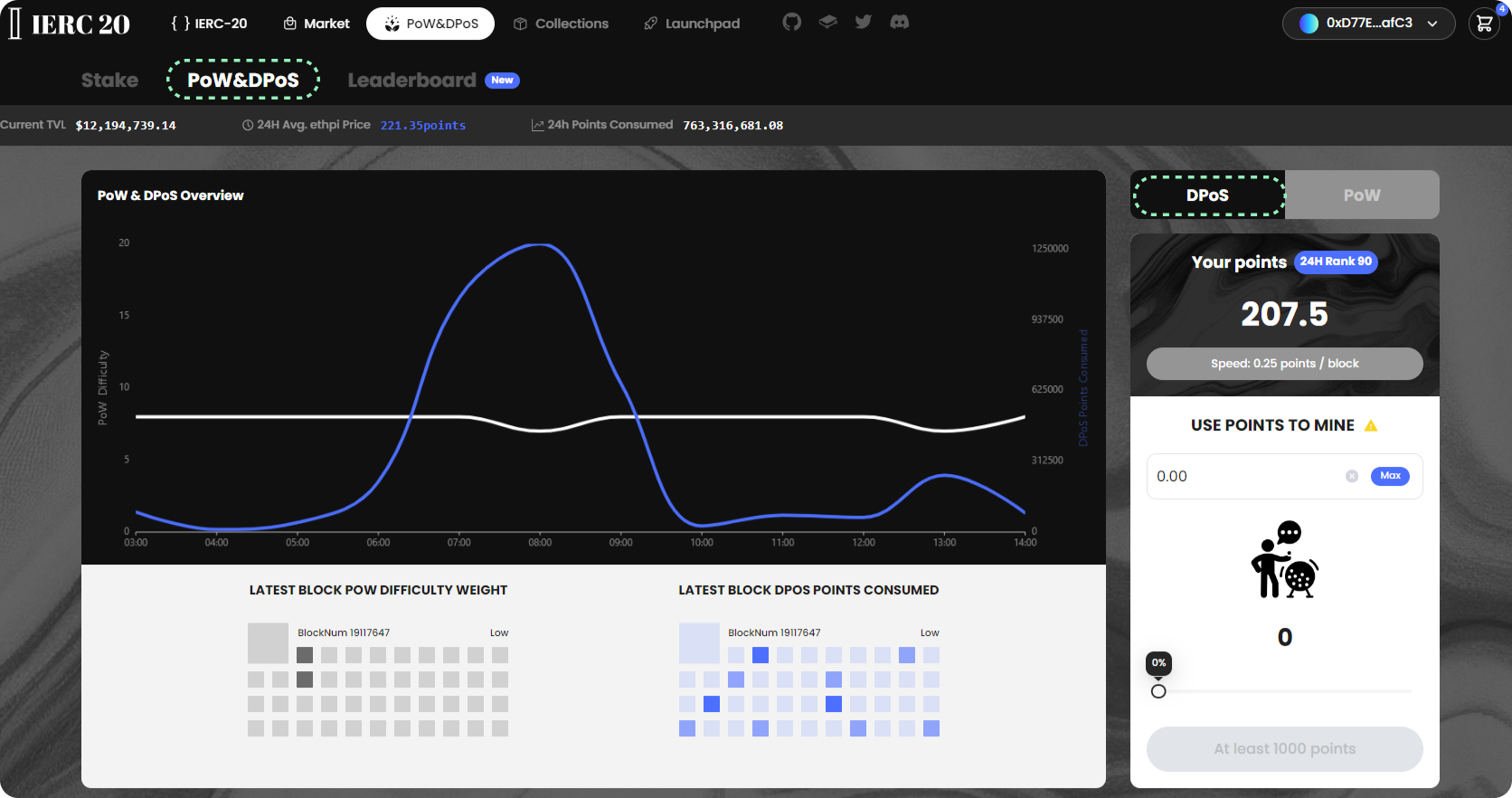Clear the points input with X icon
The height and width of the screenshot is (798, 1512).
[1352, 476]
